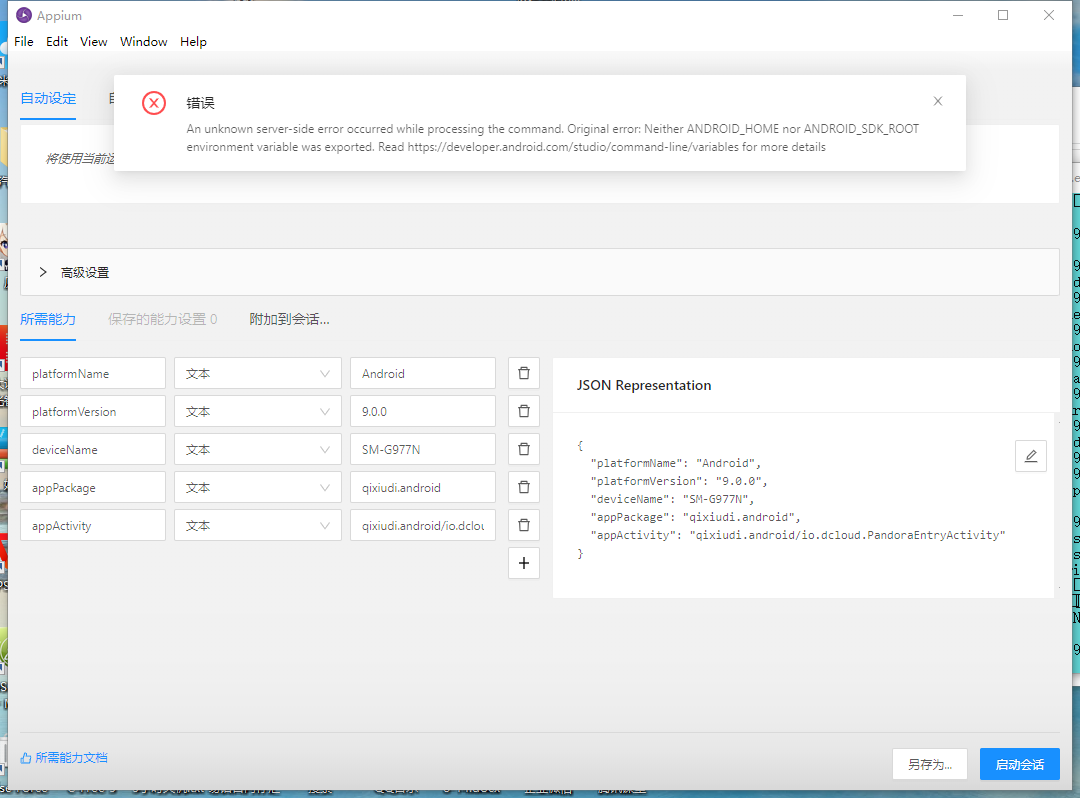Edit the raw JSON representation

(x=1030, y=456)
